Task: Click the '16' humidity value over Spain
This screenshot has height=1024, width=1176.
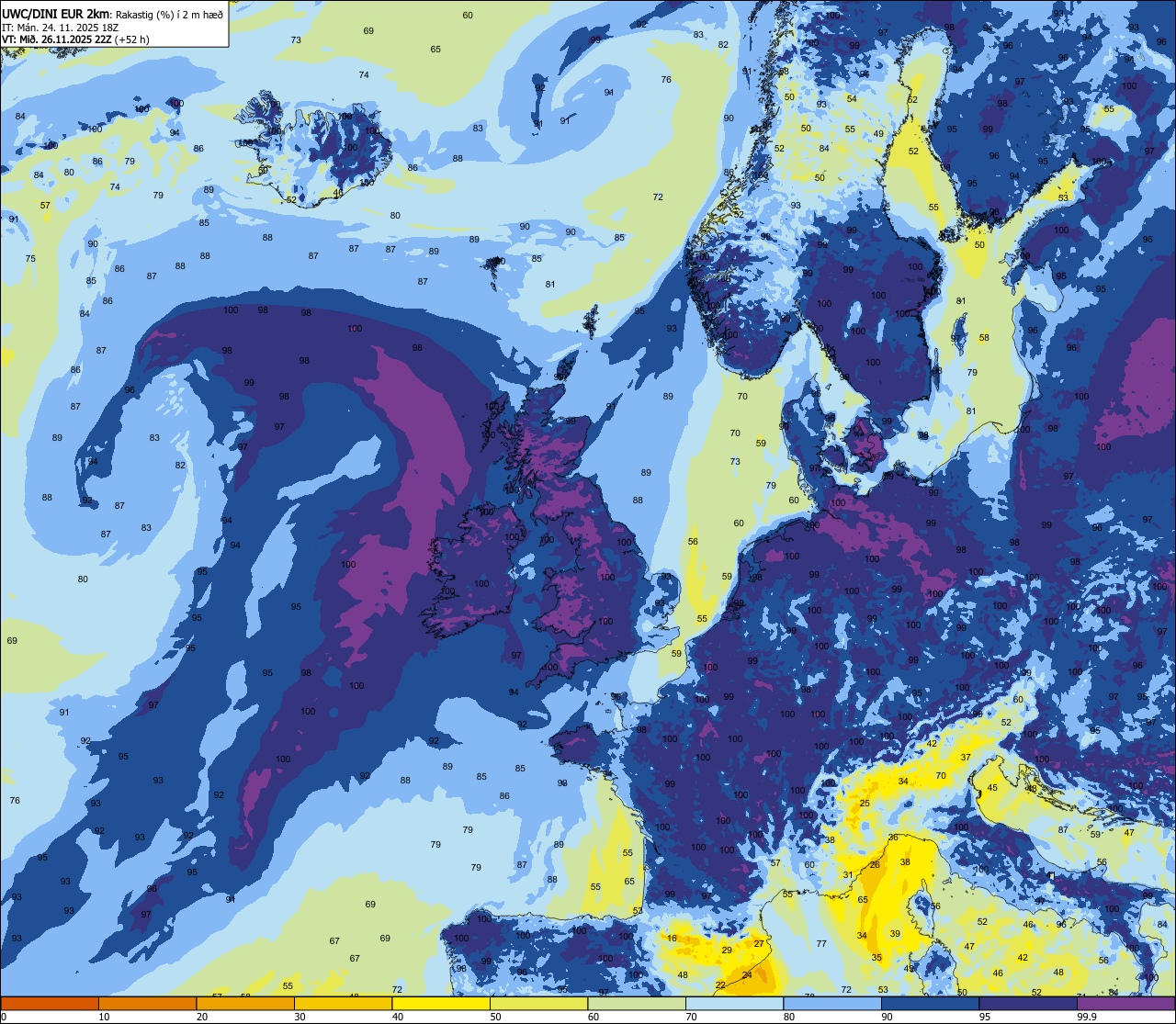Action: tap(673, 938)
